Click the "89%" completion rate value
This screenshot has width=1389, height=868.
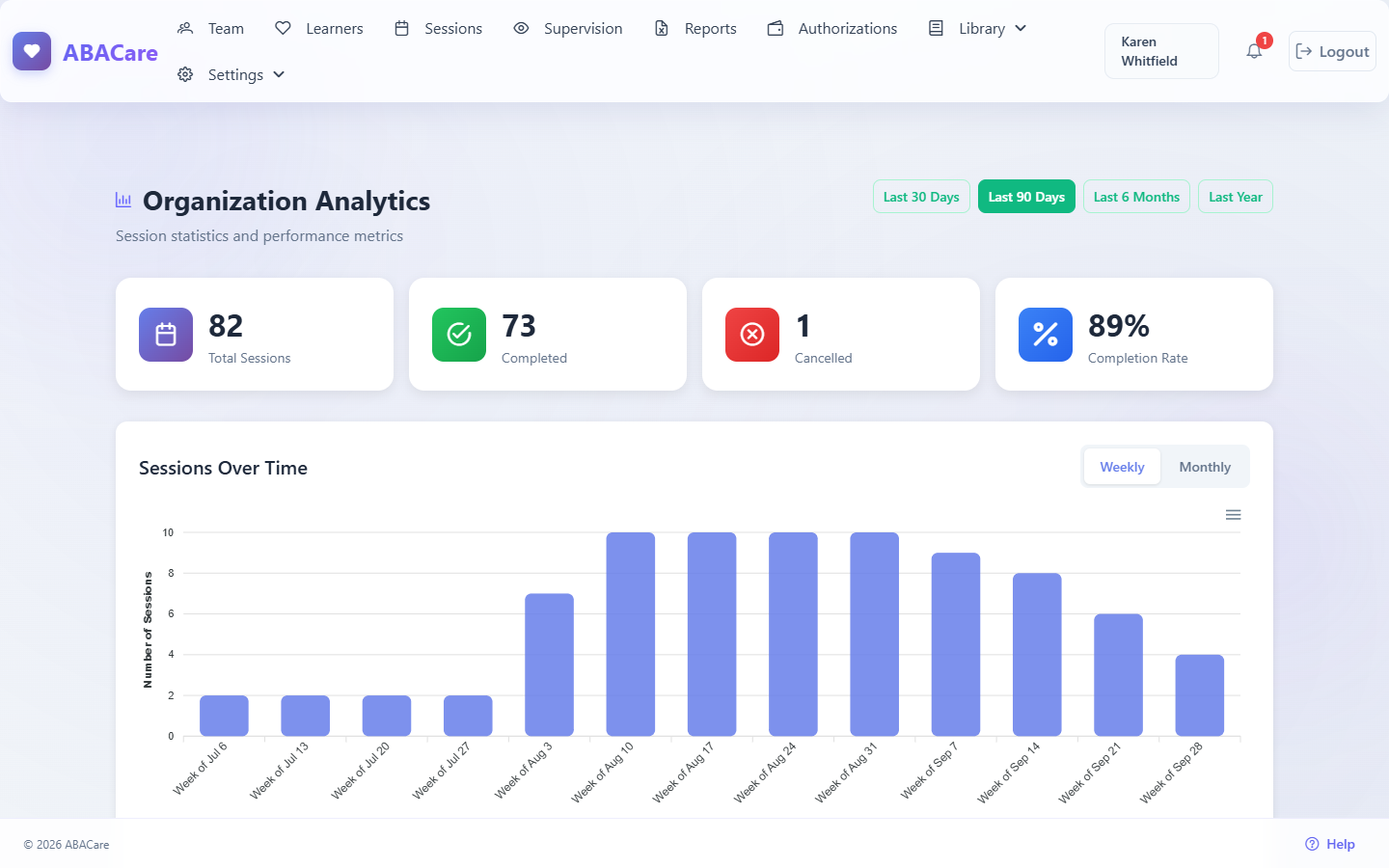click(1119, 326)
